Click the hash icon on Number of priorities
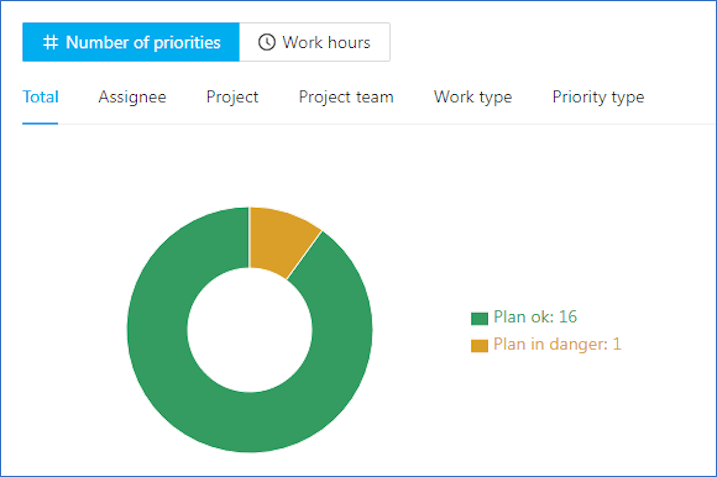 click(50, 42)
